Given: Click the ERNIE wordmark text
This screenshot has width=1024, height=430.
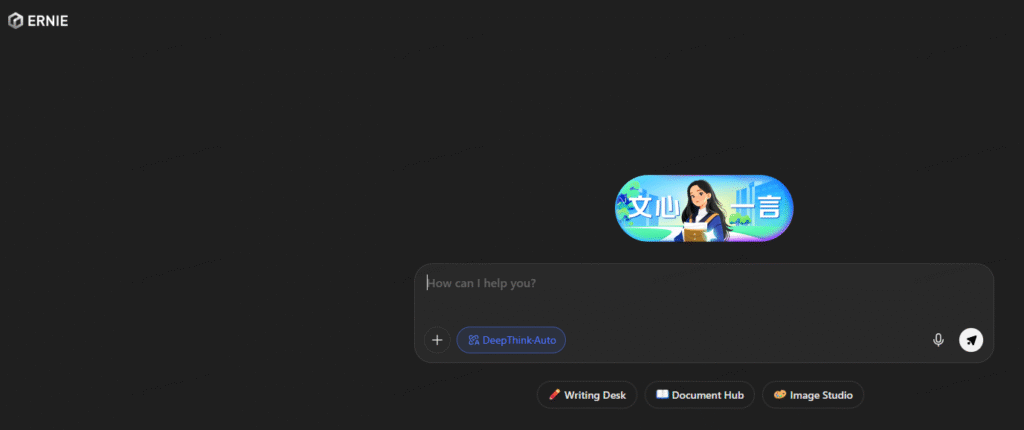Looking at the screenshot, I should coord(48,21).
